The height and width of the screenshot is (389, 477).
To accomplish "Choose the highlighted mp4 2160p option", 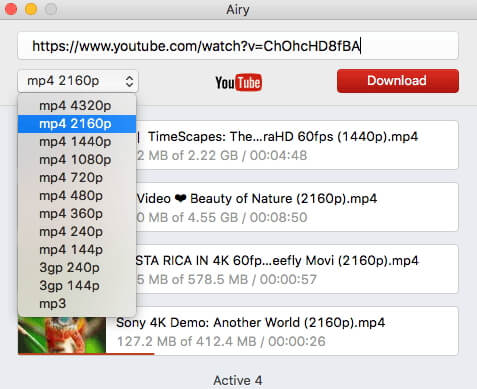I will point(77,124).
